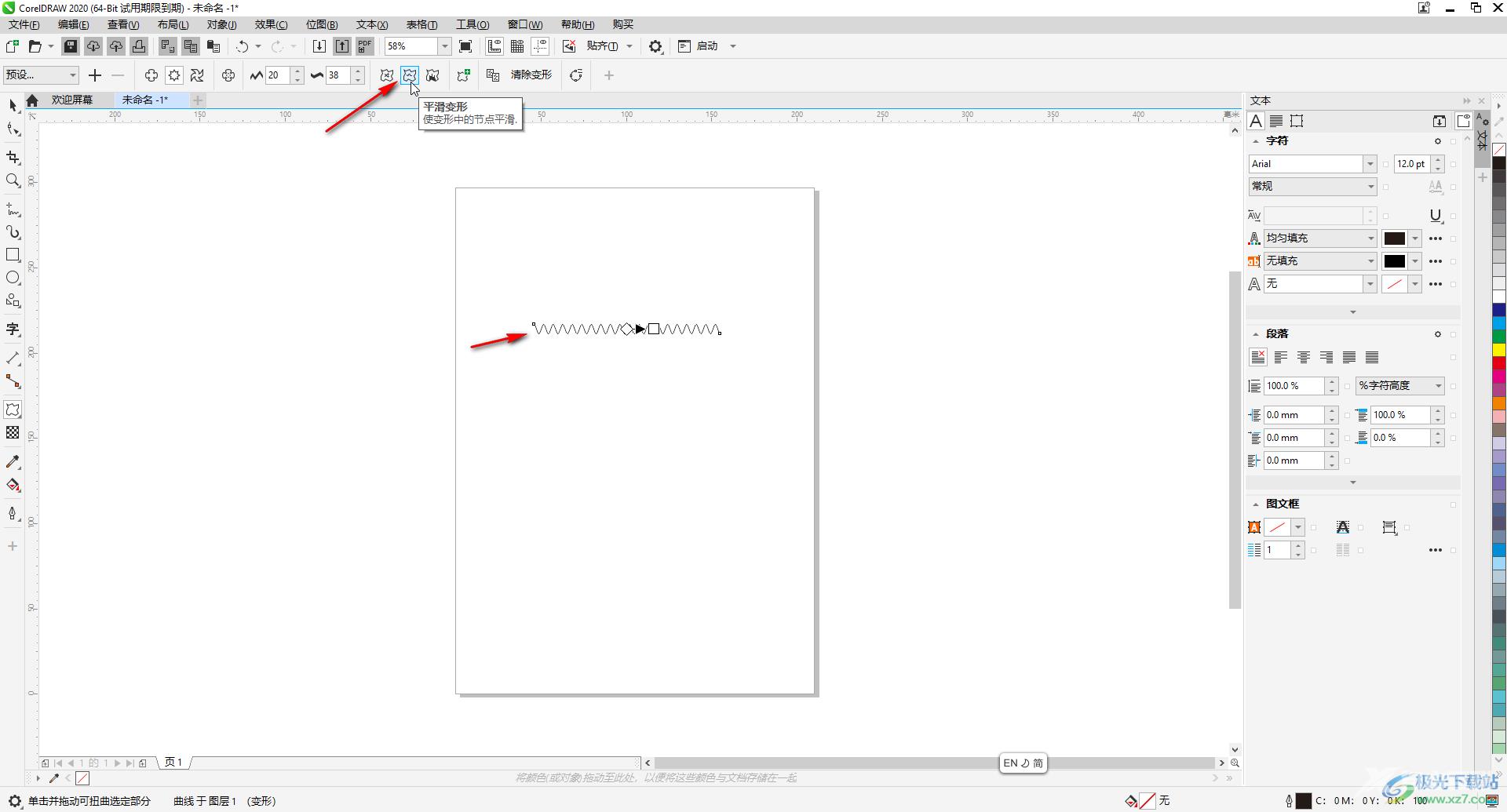Toggle Smooth Distortion (平滑变形)
Viewport: 1507px width, 812px height.
(410, 75)
